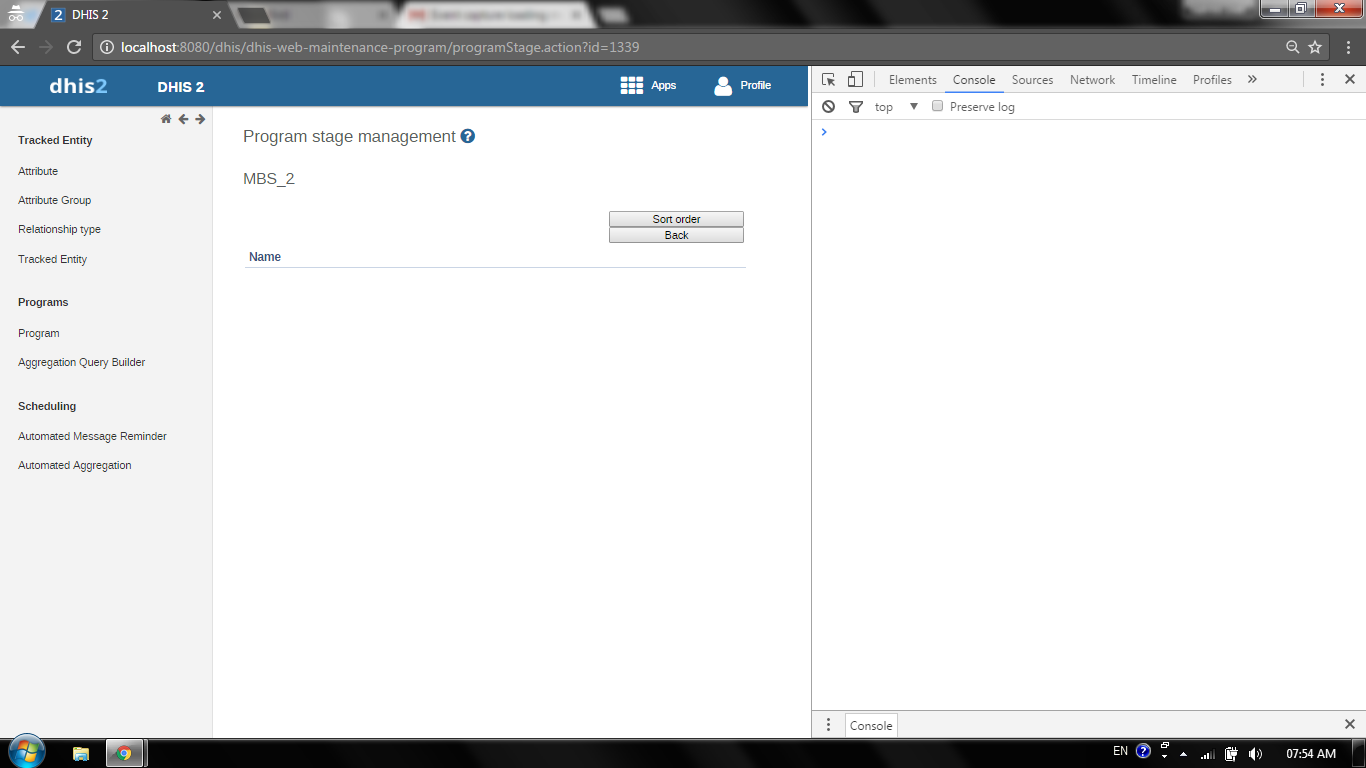
Task: Go back using the browser back arrow
Action: point(18,47)
